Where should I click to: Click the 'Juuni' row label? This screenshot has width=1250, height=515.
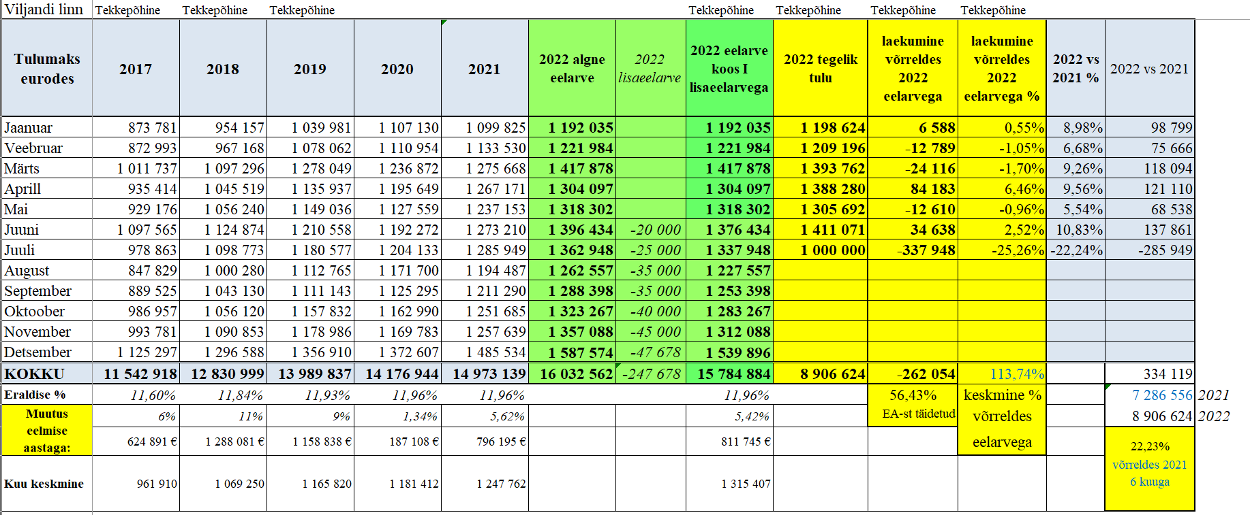[x=47, y=229]
